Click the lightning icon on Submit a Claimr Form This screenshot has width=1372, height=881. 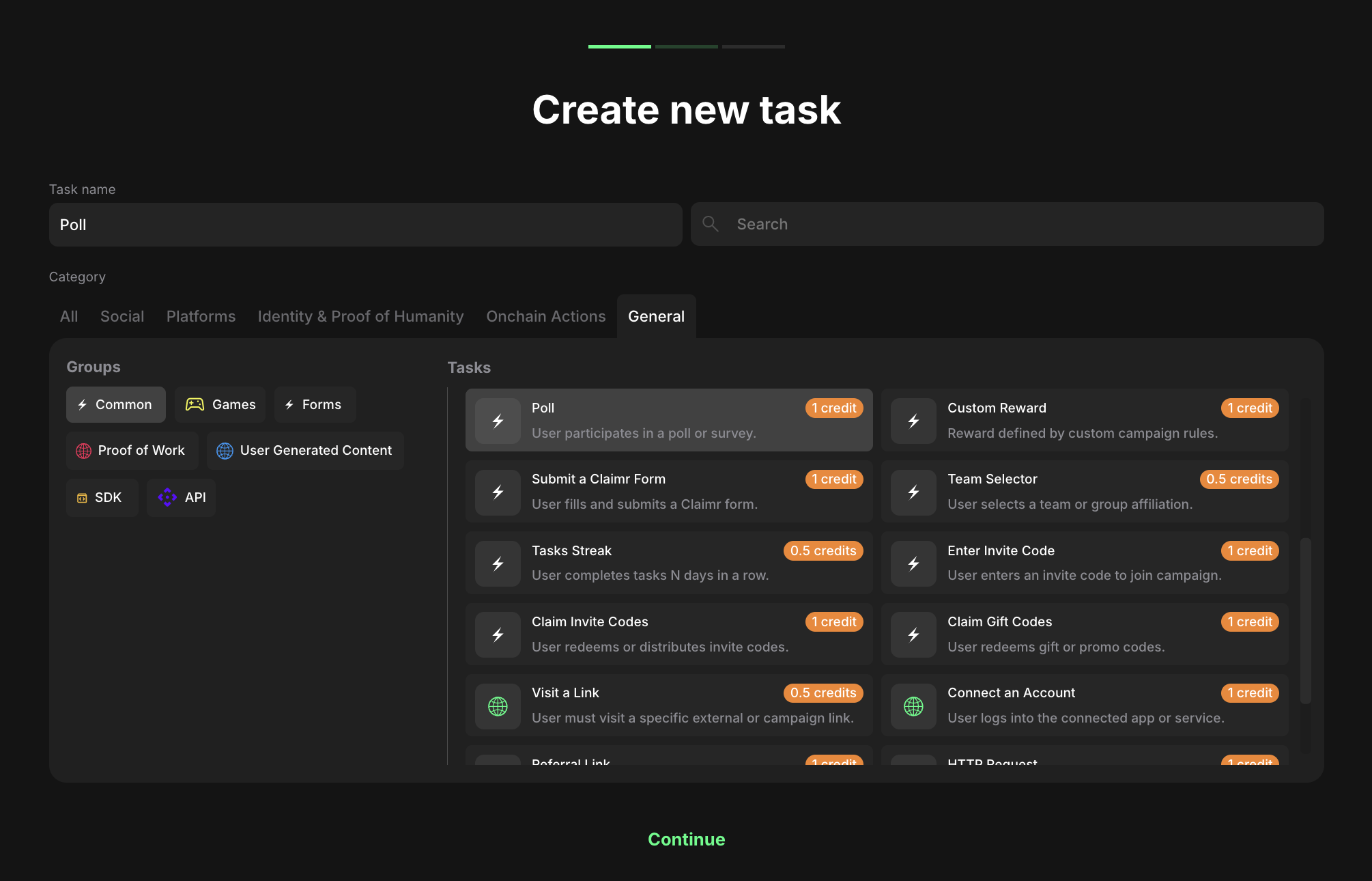point(498,492)
